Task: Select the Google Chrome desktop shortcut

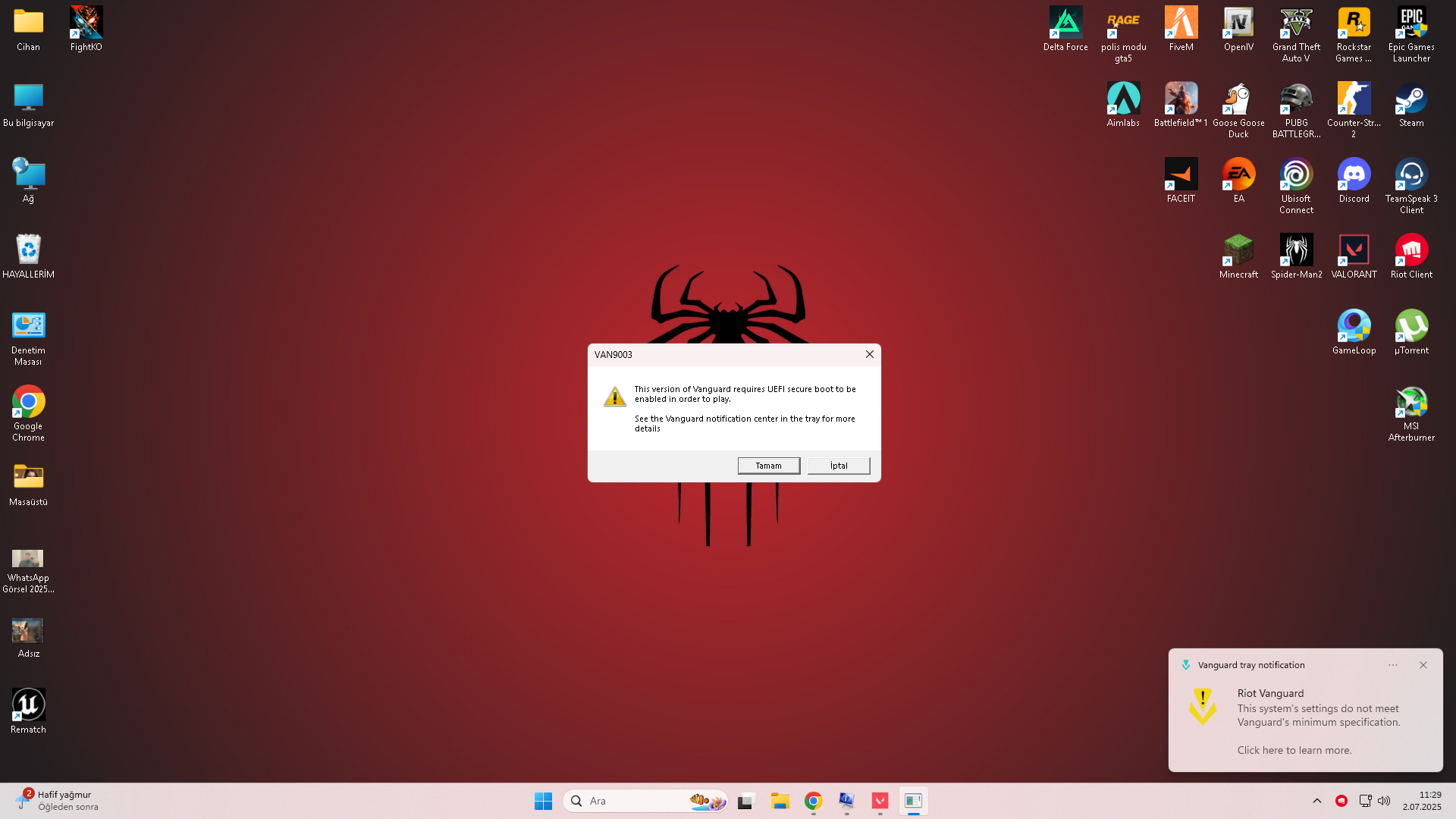Action: tap(28, 414)
